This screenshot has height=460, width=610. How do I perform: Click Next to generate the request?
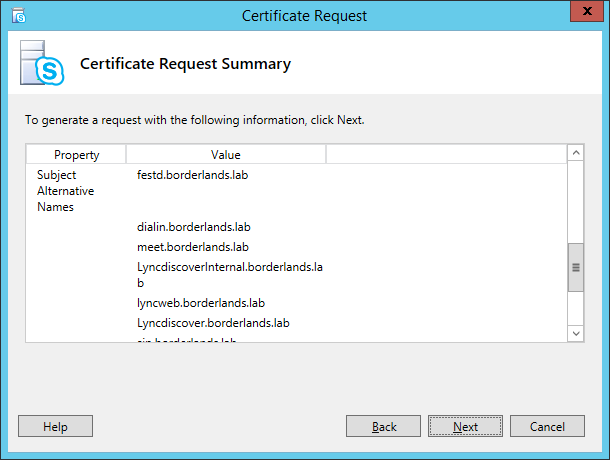click(465, 426)
